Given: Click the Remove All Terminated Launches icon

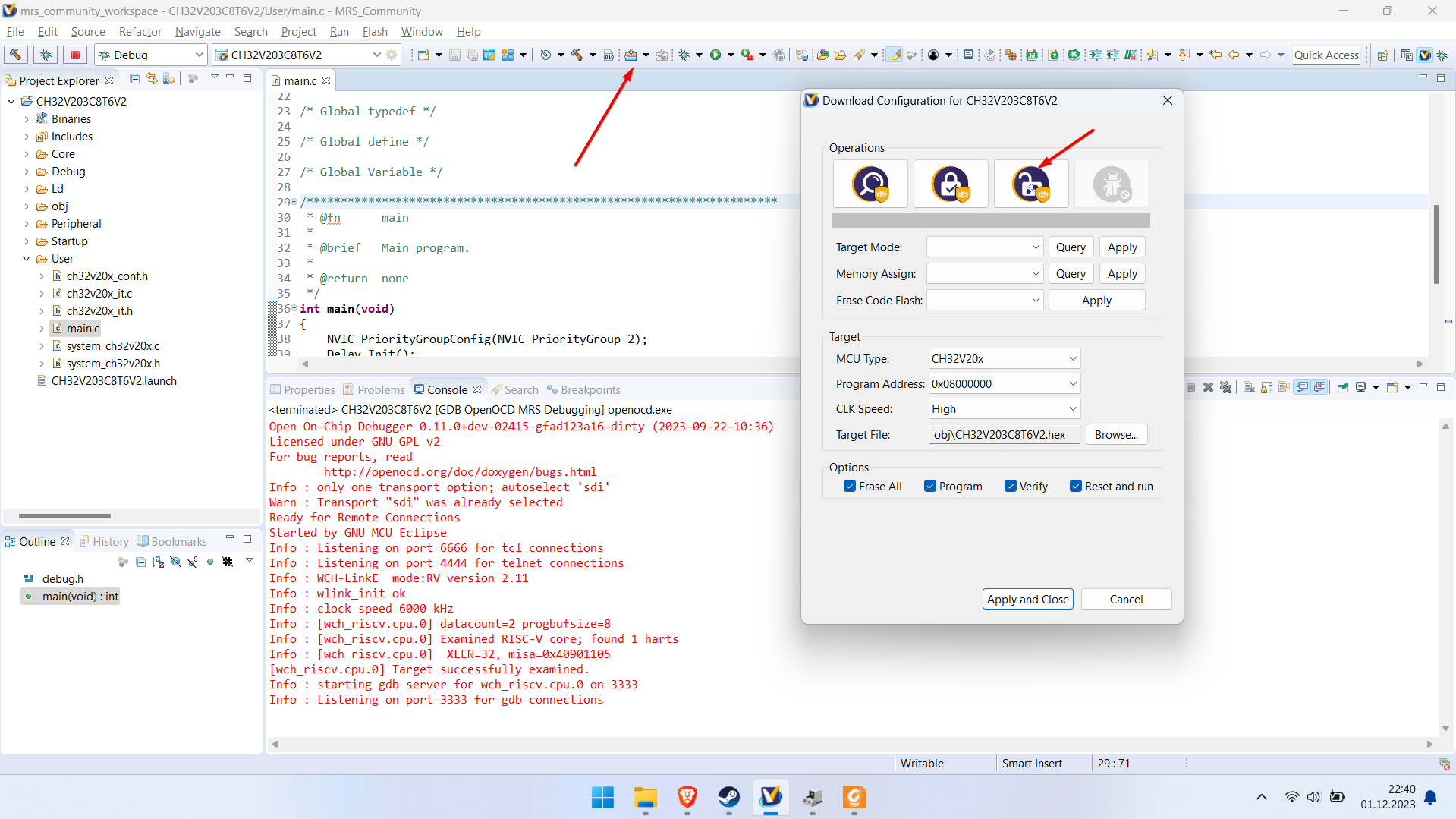Looking at the screenshot, I should pos(1225,388).
